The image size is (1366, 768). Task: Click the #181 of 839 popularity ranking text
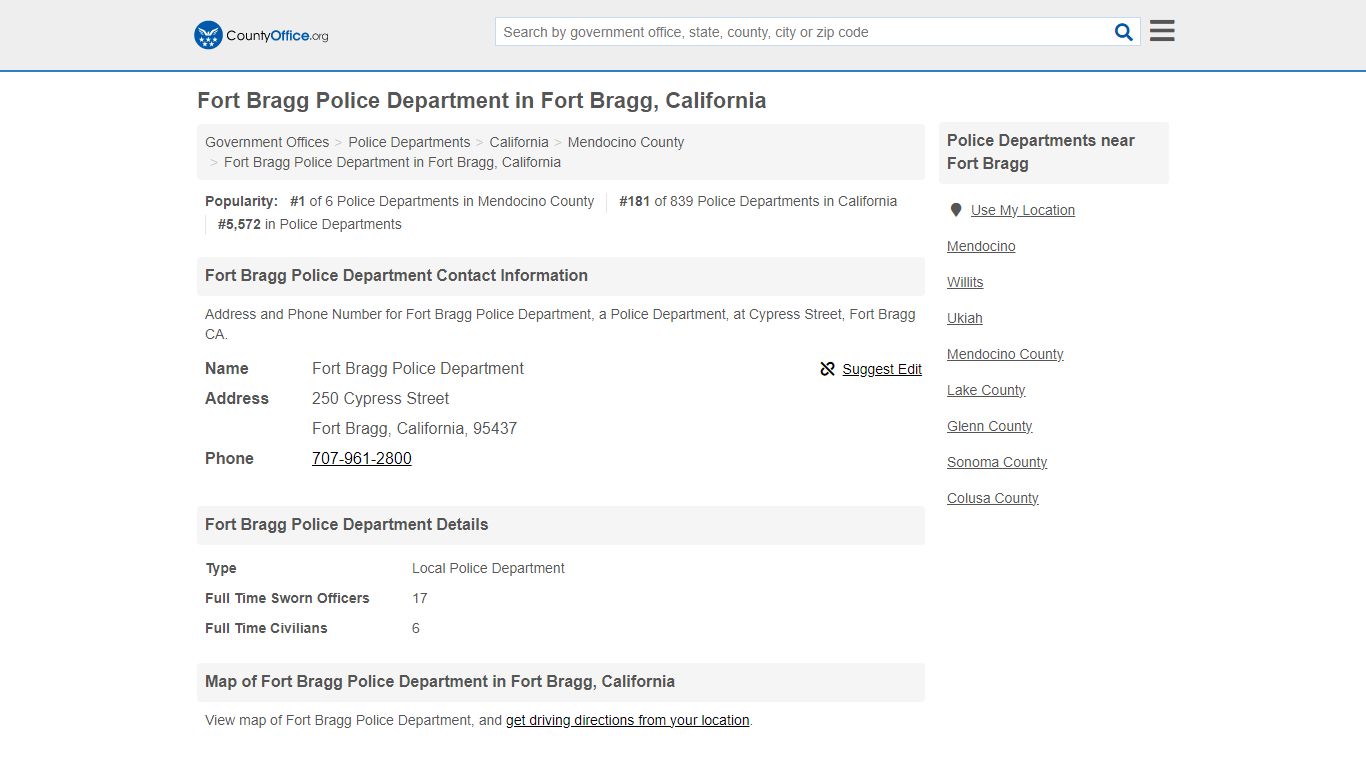[x=758, y=201]
